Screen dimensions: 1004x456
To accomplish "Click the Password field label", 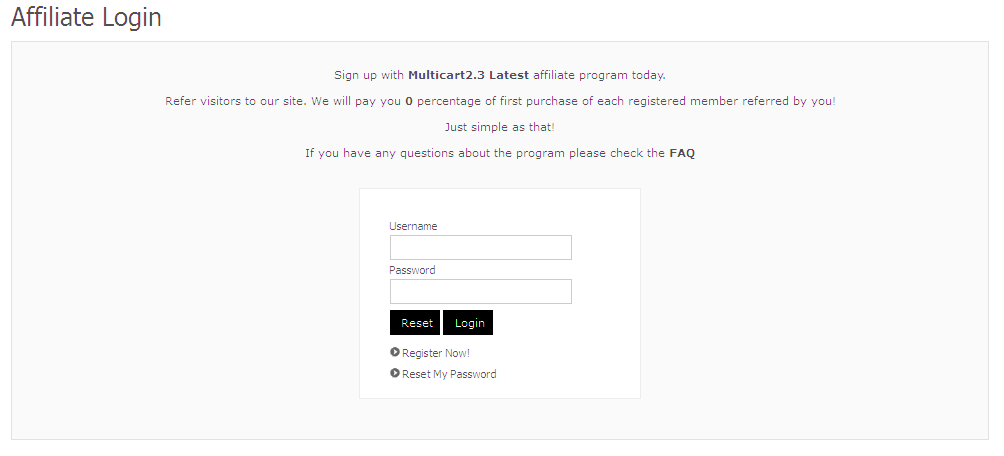I will (x=412, y=270).
